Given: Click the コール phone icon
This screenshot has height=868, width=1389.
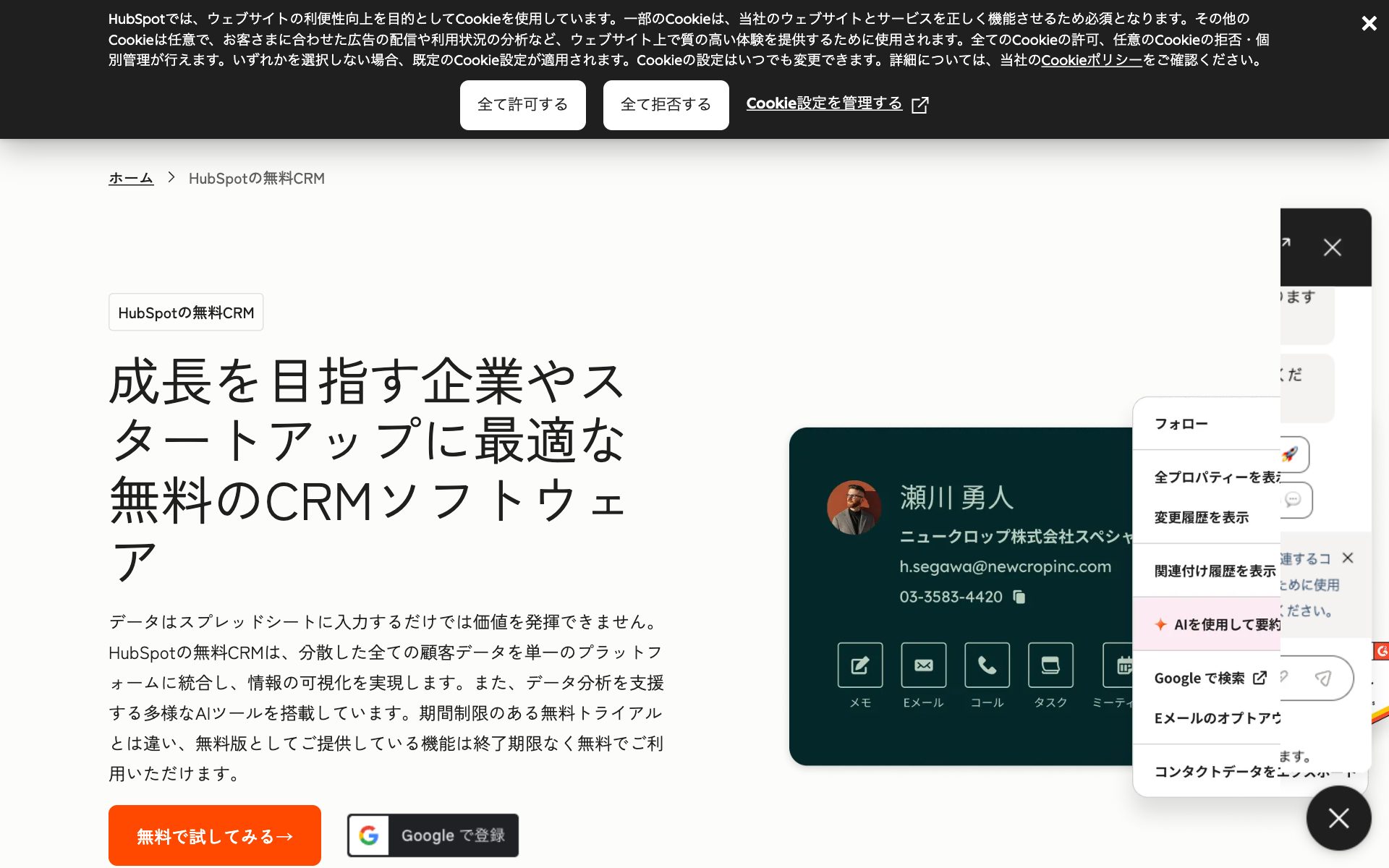Looking at the screenshot, I should click(x=987, y=665).
